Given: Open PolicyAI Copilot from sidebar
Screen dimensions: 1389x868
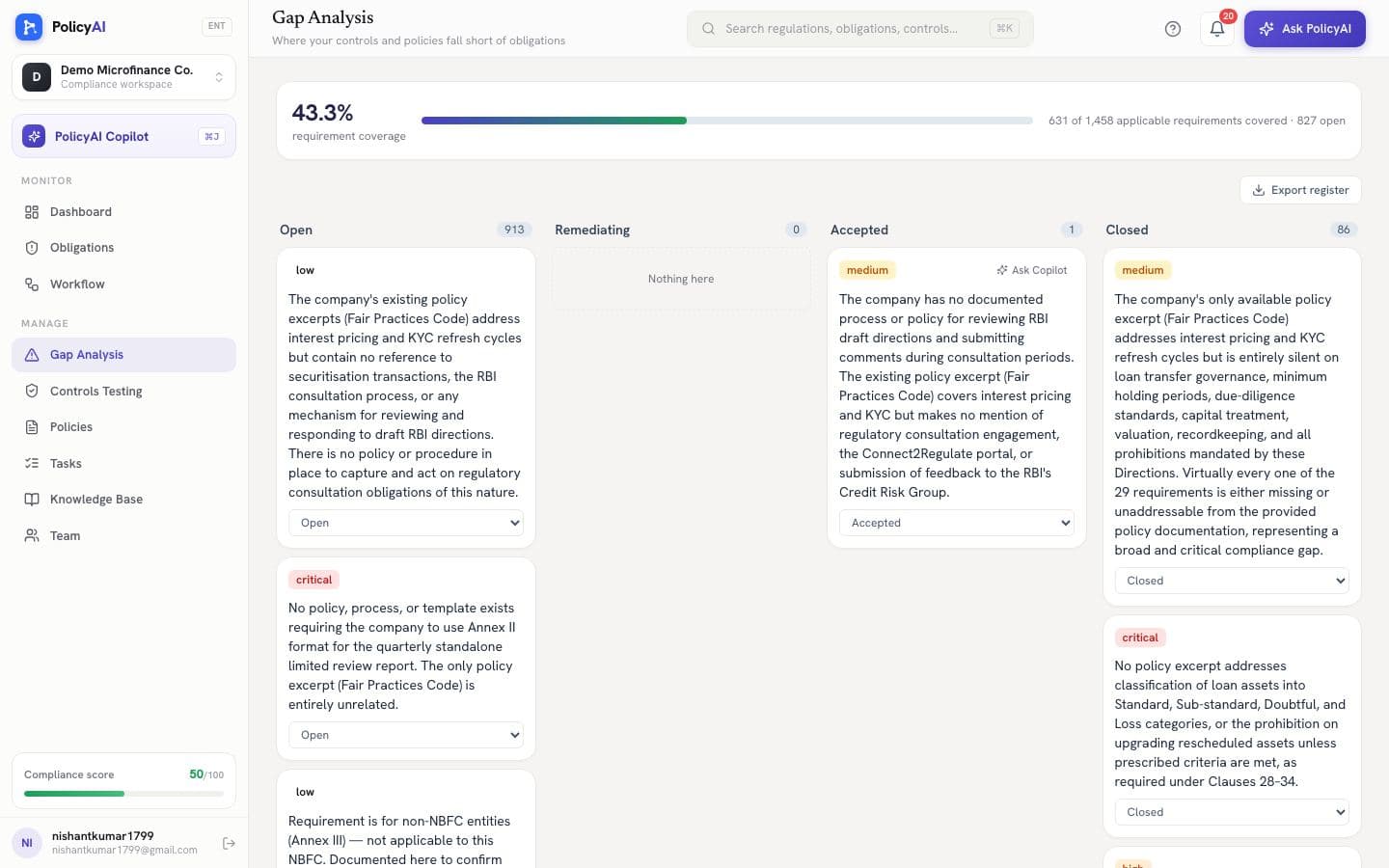Looking at the screenshot, I should pyautogui.click(x=123, y=137).
